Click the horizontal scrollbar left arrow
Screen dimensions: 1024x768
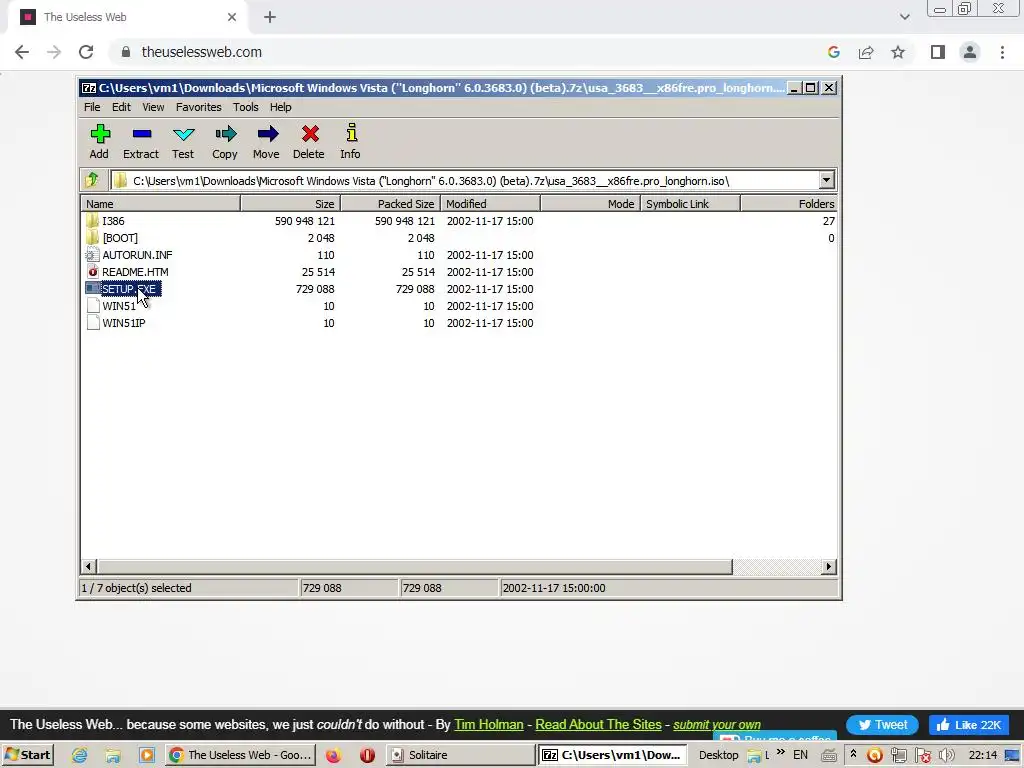click(89, 566)
